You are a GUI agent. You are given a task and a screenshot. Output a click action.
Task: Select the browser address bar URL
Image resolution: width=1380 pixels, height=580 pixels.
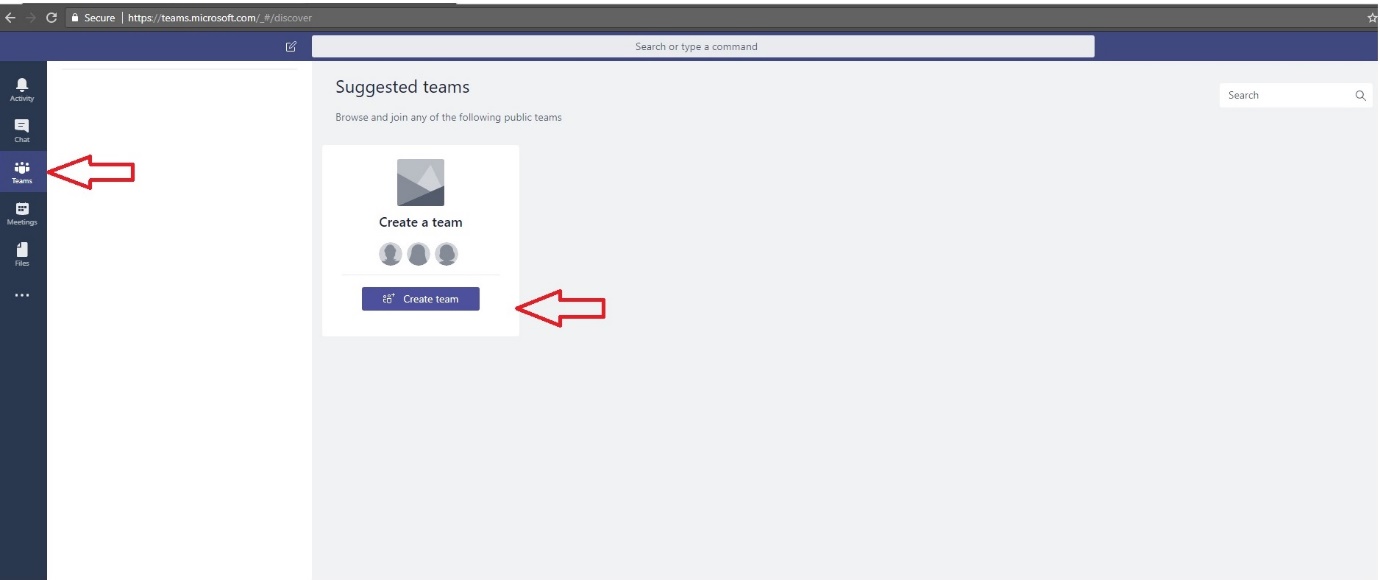tap(220, 18)
